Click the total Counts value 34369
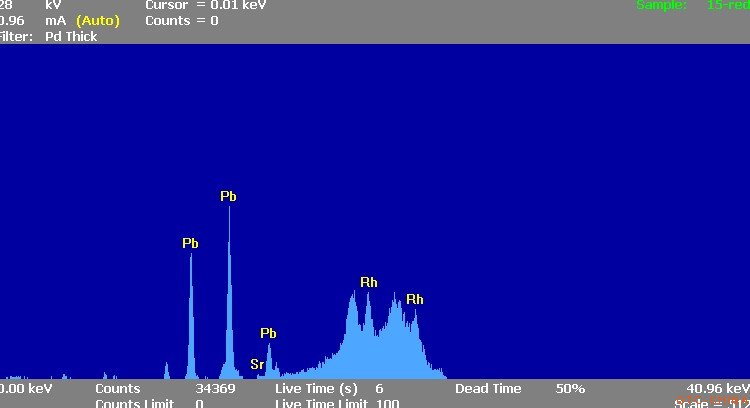The image size is (750, 408). 215,388
